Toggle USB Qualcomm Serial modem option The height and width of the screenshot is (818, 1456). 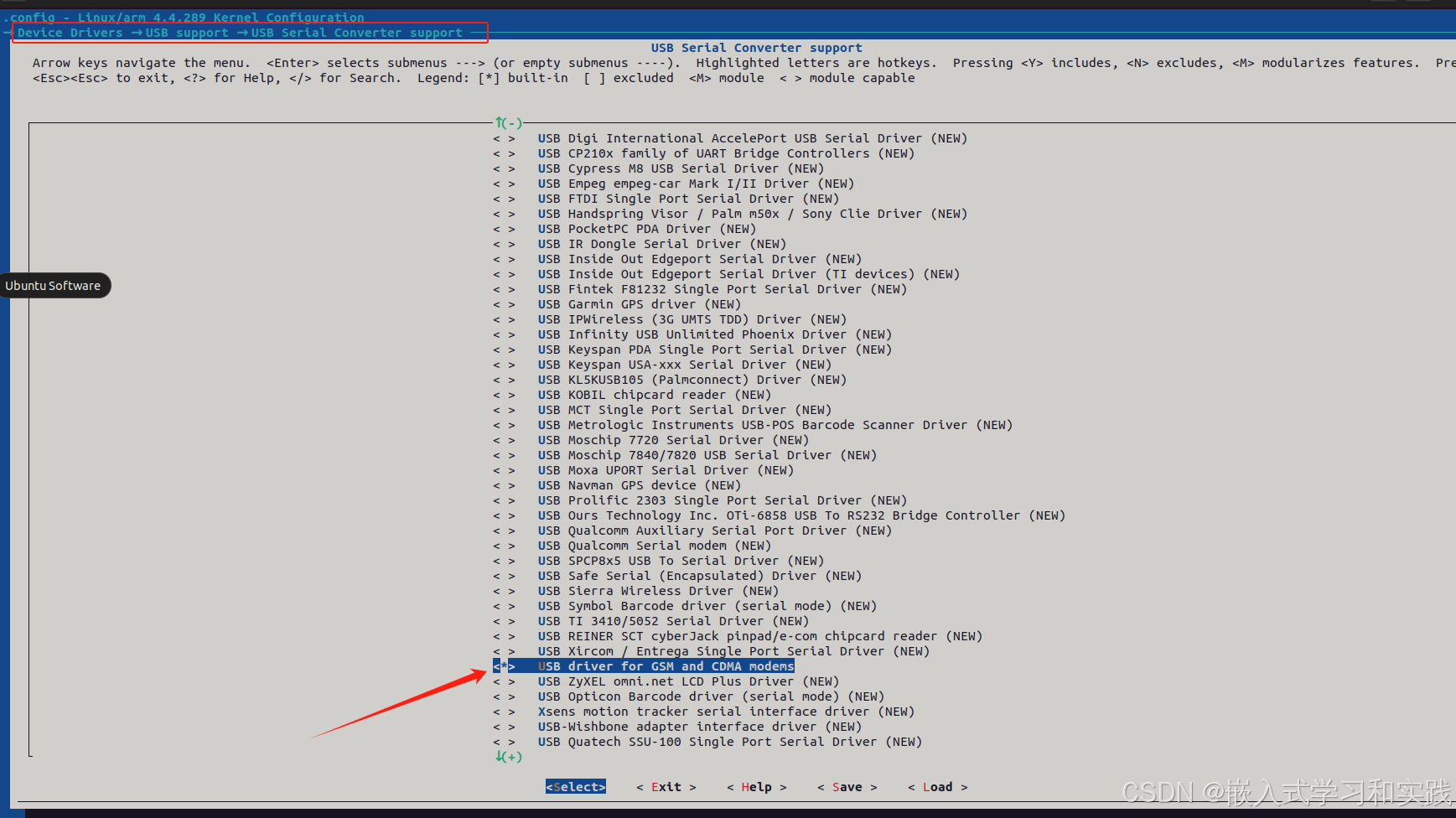point(632,546)
